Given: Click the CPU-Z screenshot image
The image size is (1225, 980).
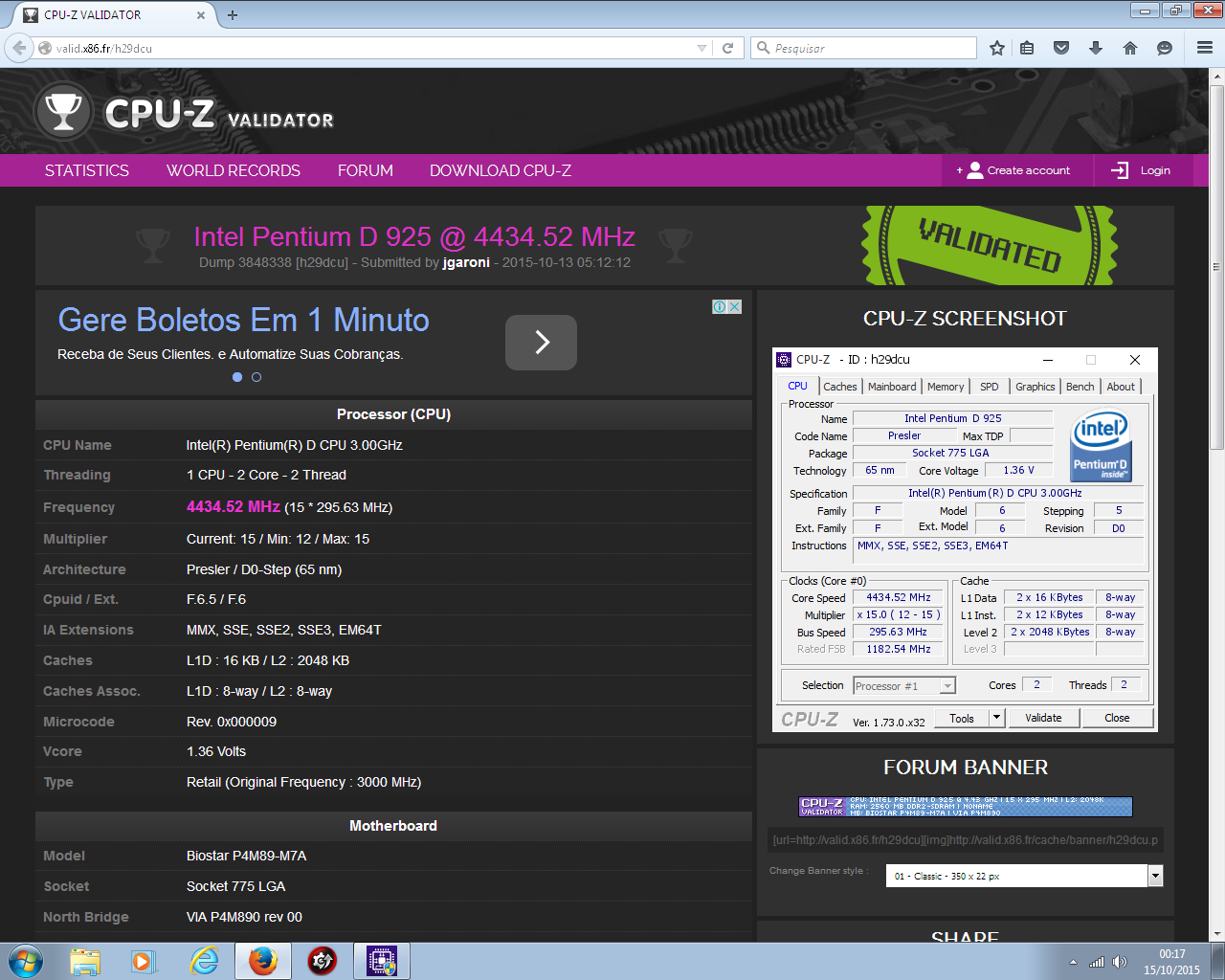Looking at the screenshot, I should point(965,540).
